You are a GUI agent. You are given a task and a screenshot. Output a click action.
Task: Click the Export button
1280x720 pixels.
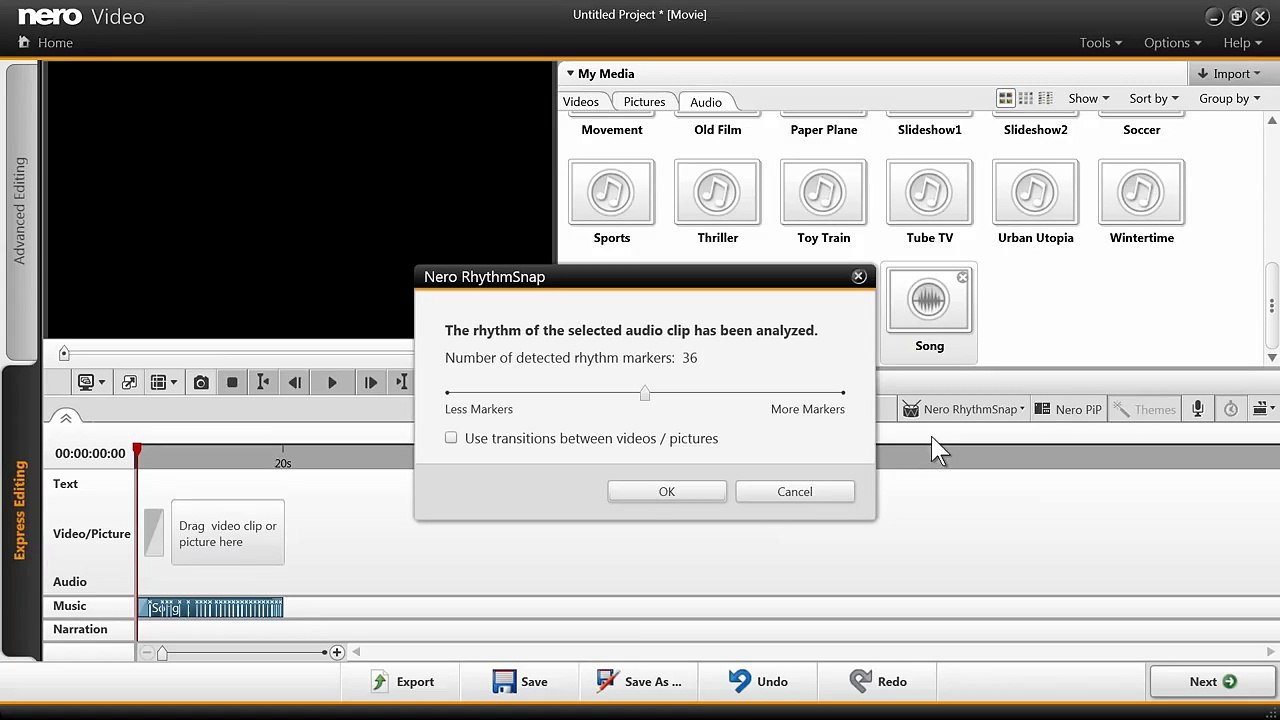[x=402, y=682]
